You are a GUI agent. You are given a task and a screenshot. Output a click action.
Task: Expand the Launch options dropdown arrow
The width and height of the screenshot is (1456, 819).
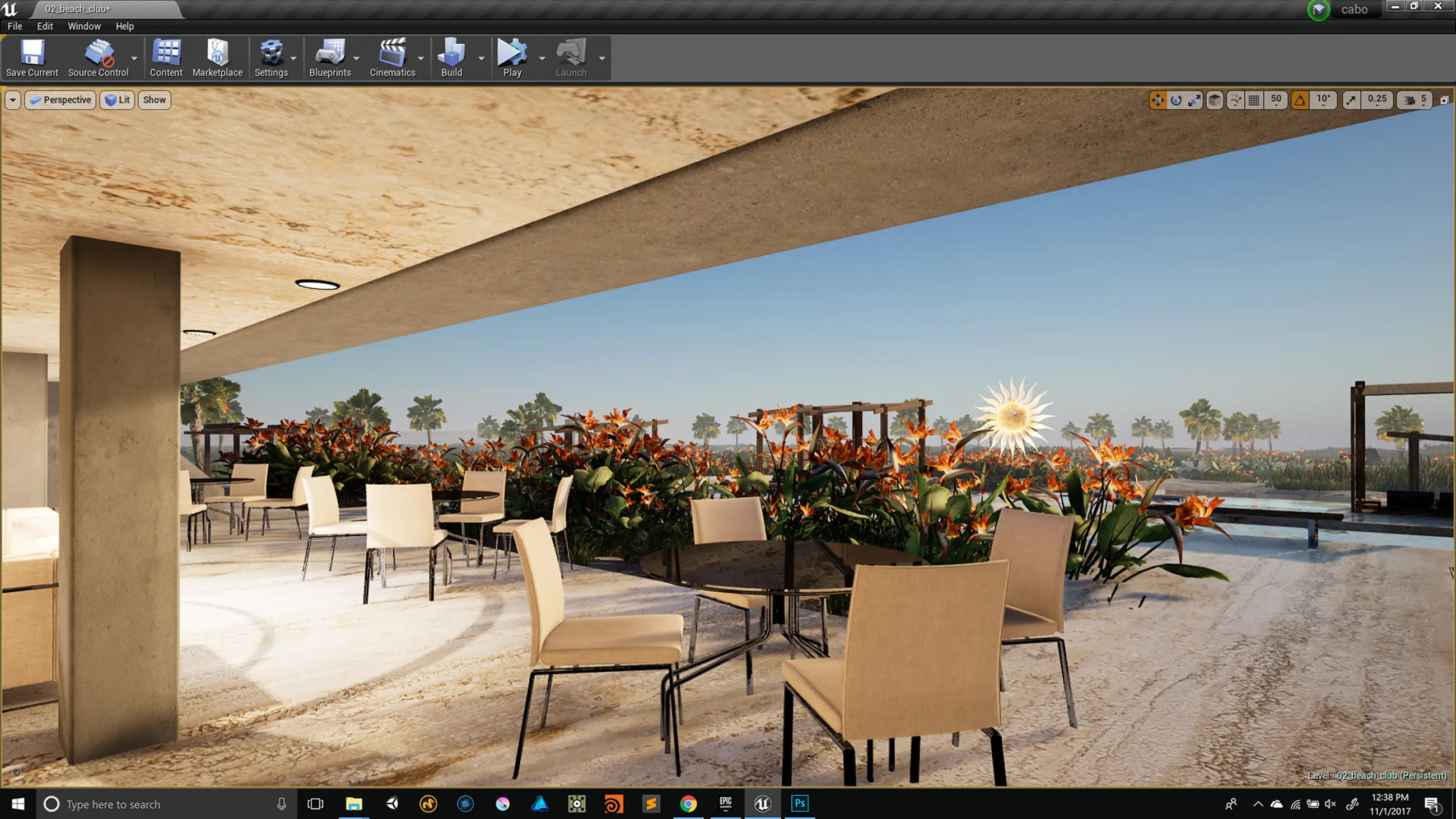pos(602,58)
